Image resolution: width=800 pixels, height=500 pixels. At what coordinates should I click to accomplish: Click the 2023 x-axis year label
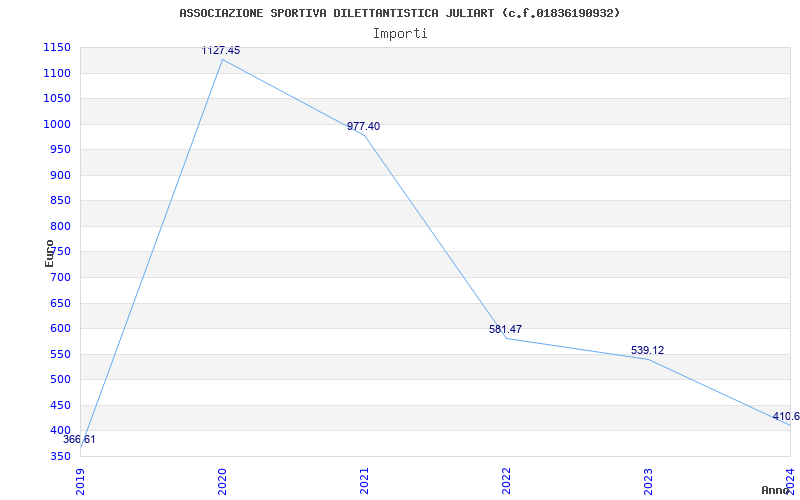tap(648, 481)
